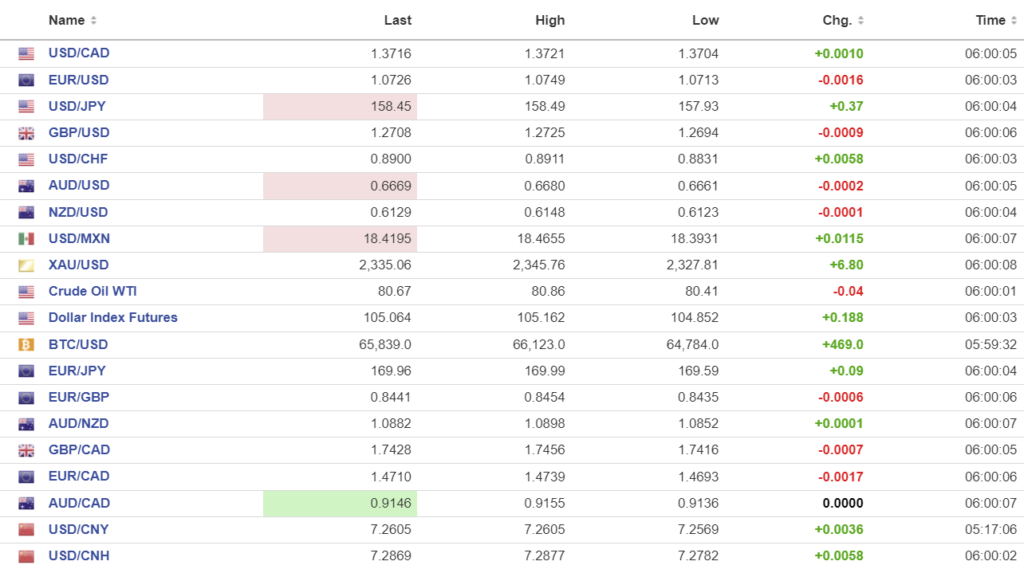Viewport: 1024px width, 569px height.
Task: Click the China flag icon beside USD/CNY
Action: tap(26, 530)
